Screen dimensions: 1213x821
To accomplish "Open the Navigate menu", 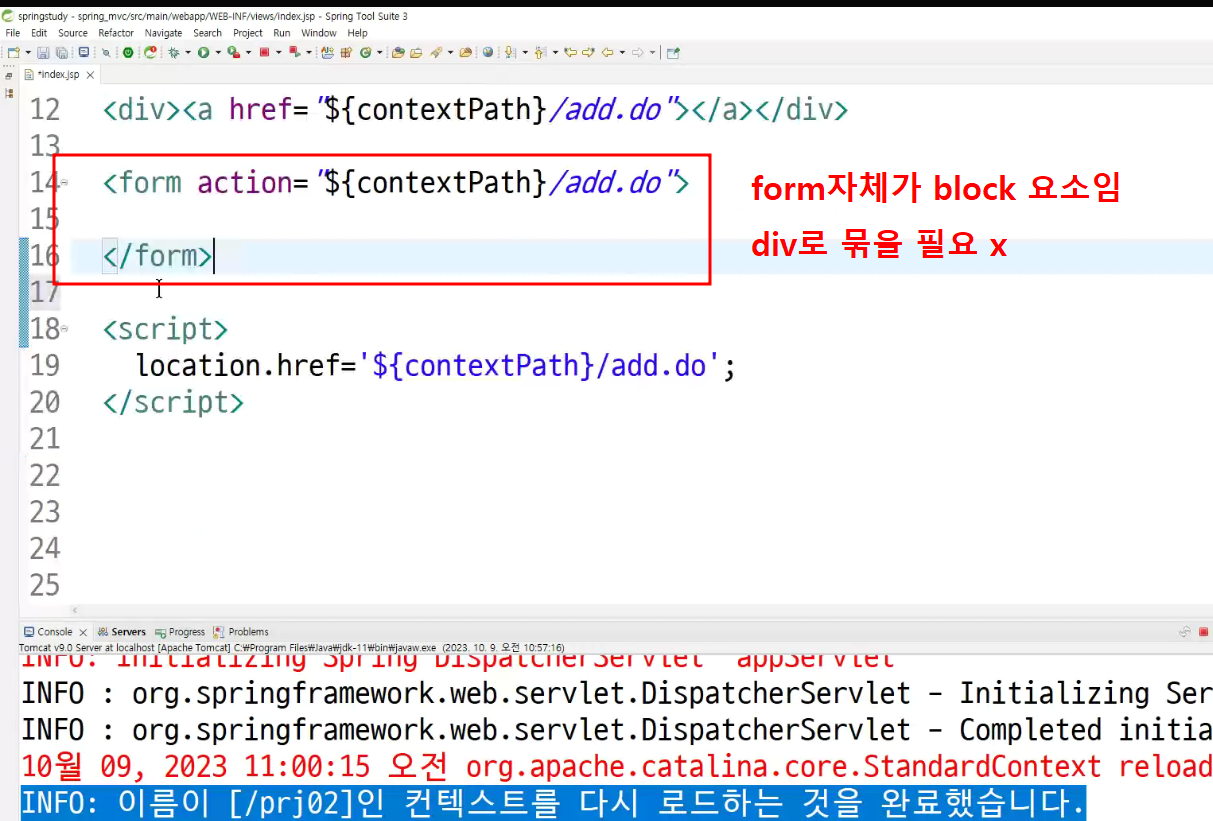I will click(x=164, y=33).
